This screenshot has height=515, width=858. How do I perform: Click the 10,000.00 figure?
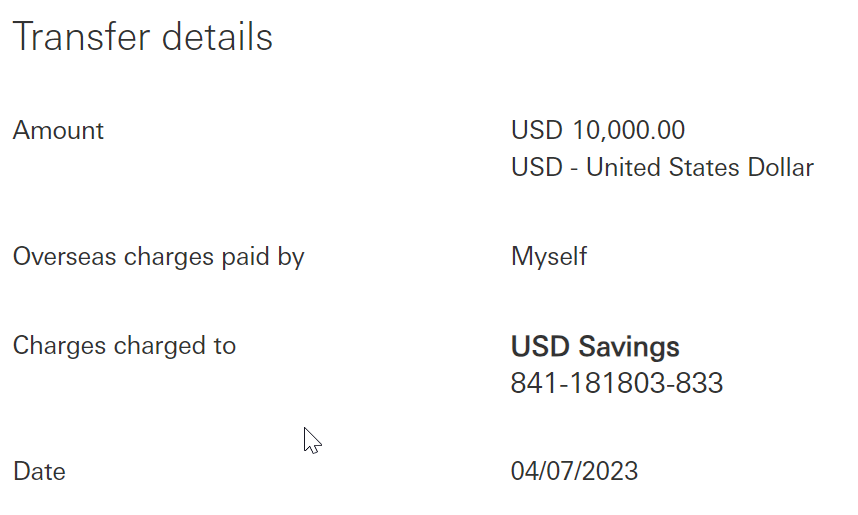tap(629, 130)
